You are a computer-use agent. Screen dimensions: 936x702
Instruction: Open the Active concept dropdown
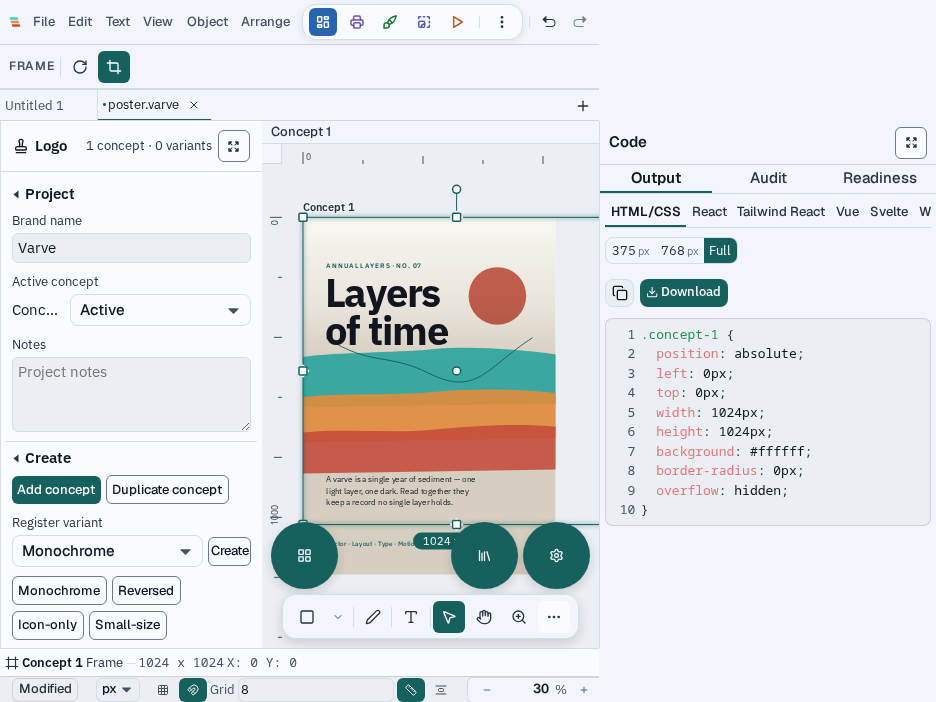point(160,310)
